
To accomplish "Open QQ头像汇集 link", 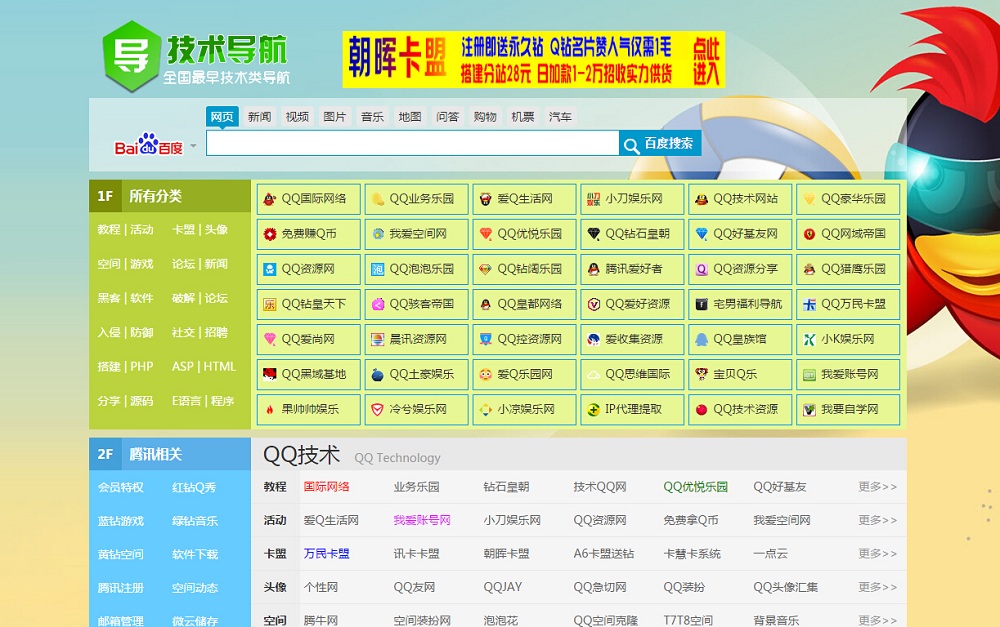I will click(786, 587).
